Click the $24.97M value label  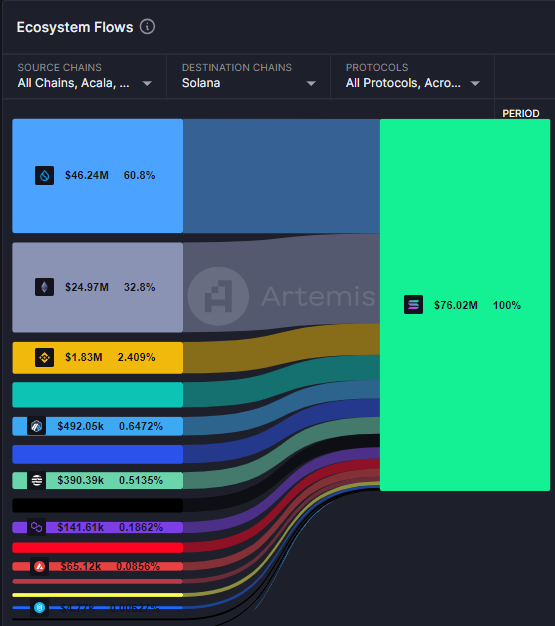click(87, 287)
